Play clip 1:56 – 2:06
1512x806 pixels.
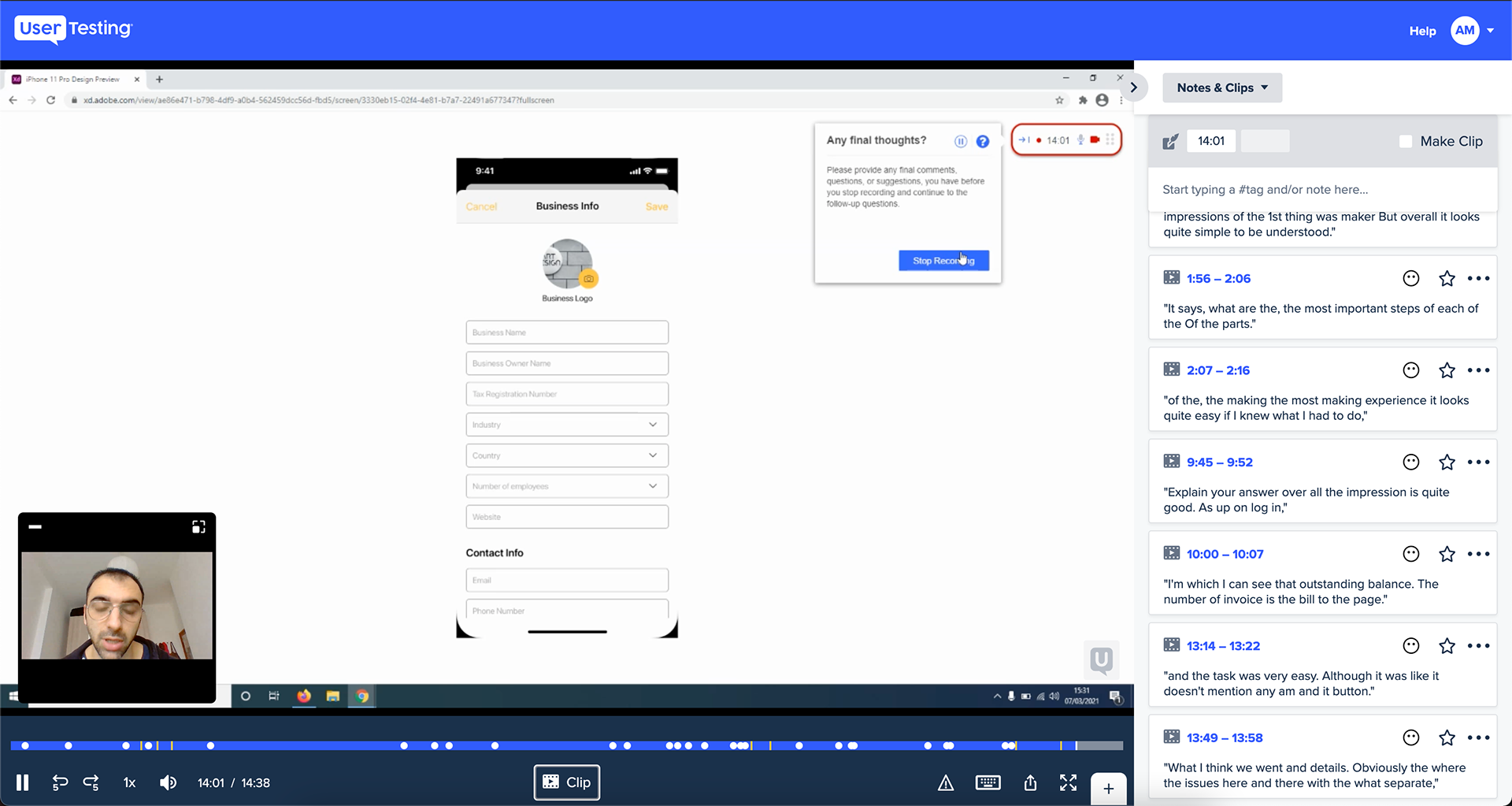click(1218, 278)
